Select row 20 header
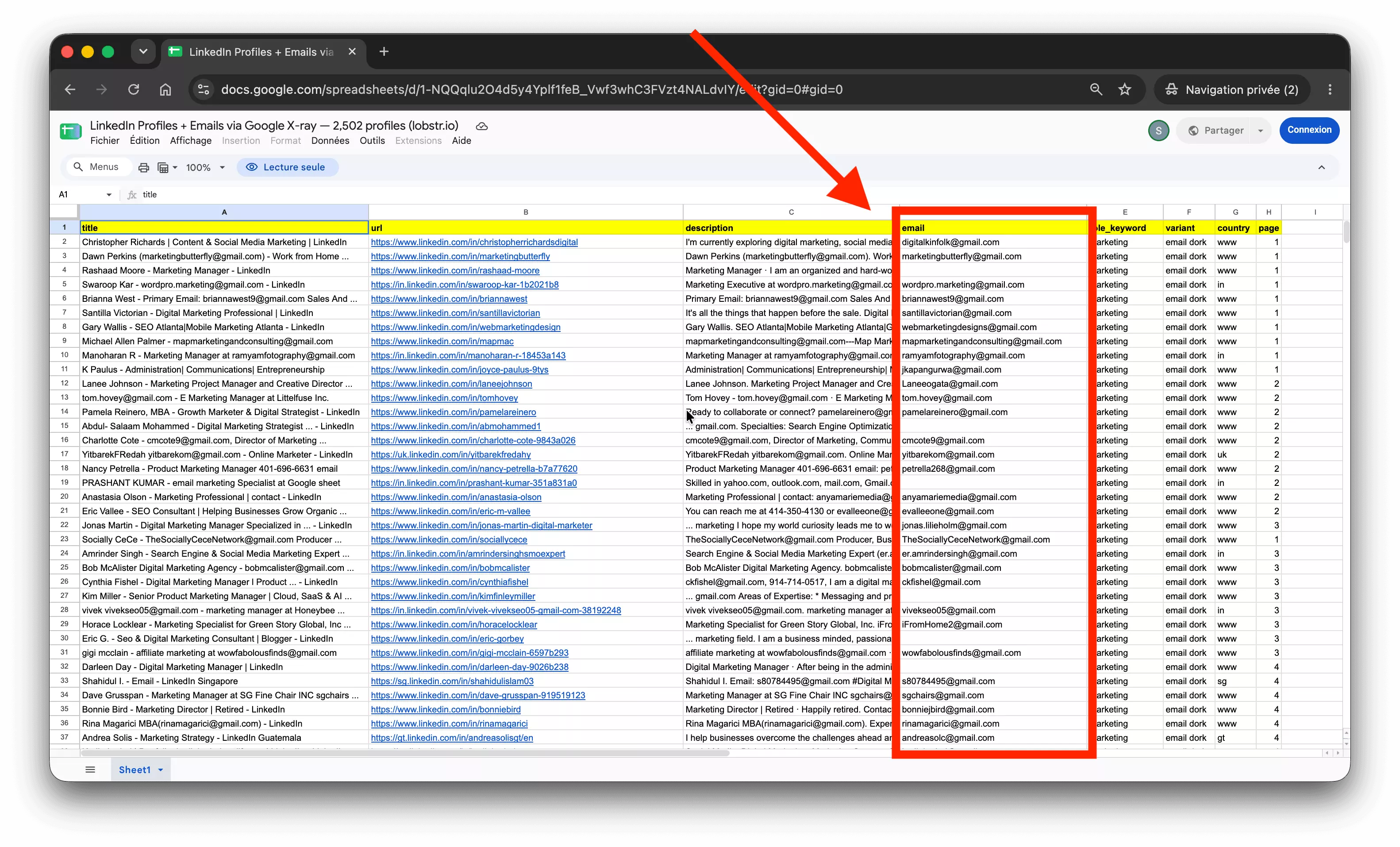 click(x=64, y=497)
